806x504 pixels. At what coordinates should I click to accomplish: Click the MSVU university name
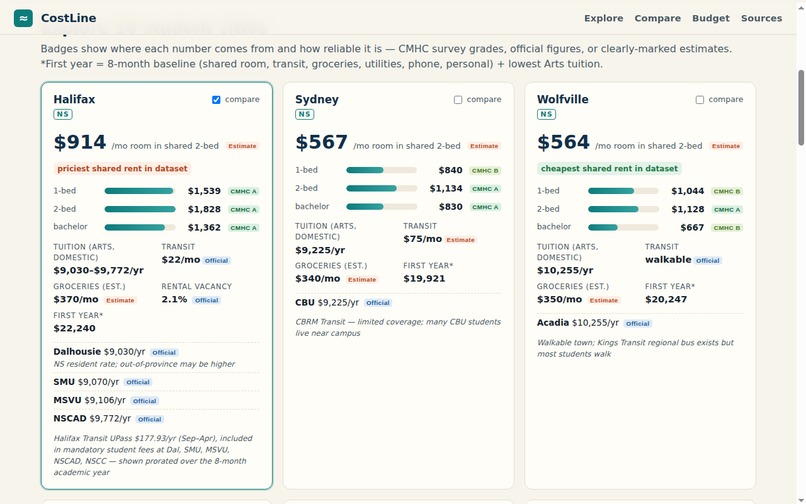pos(67,401)
